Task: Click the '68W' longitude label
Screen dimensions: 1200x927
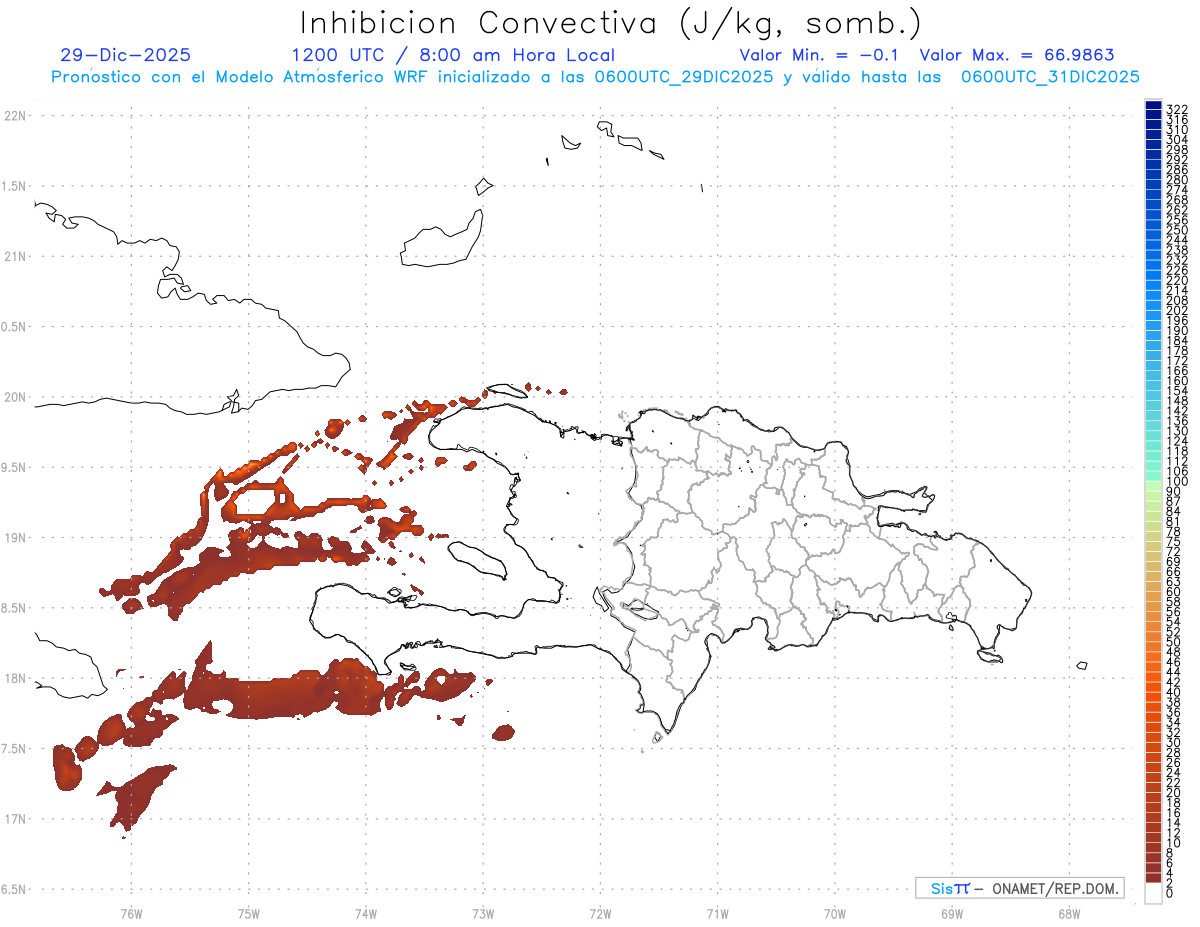Action: (x=1069, y=913)
